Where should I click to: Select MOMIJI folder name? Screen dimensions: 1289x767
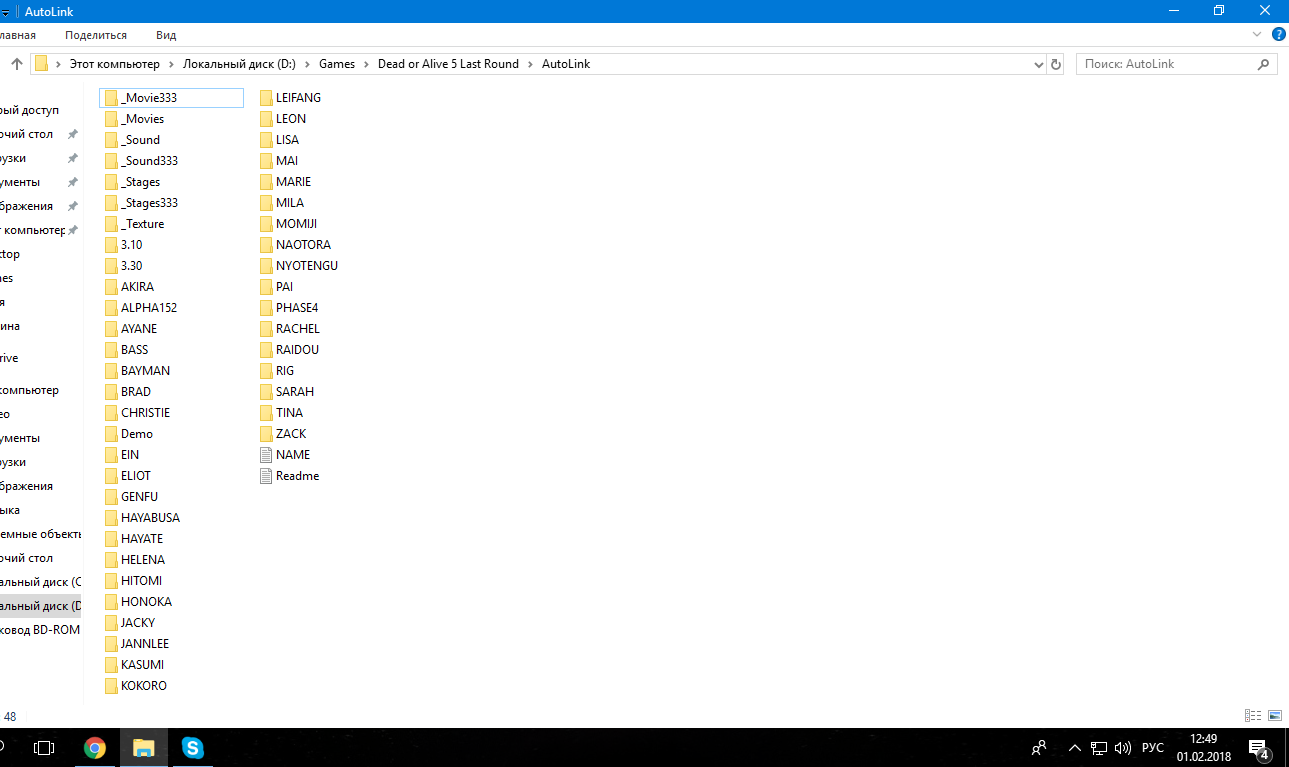(296, 224)
